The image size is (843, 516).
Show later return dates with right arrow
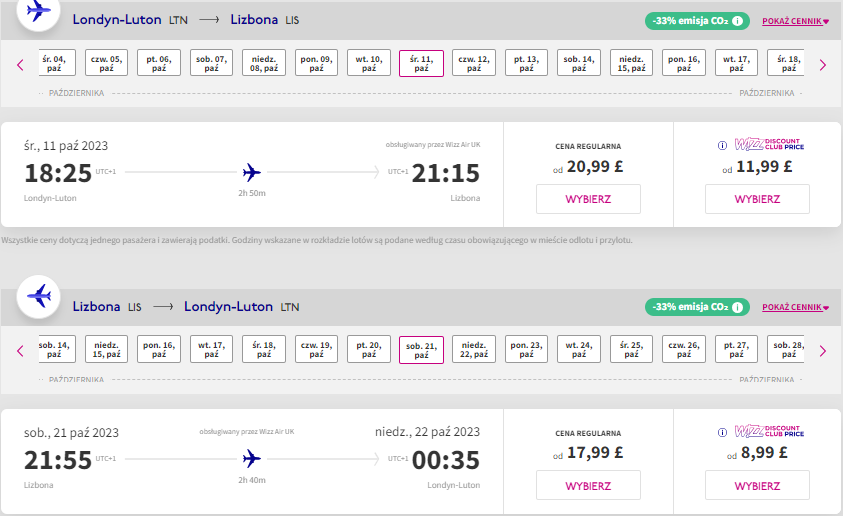pos(823,351)
